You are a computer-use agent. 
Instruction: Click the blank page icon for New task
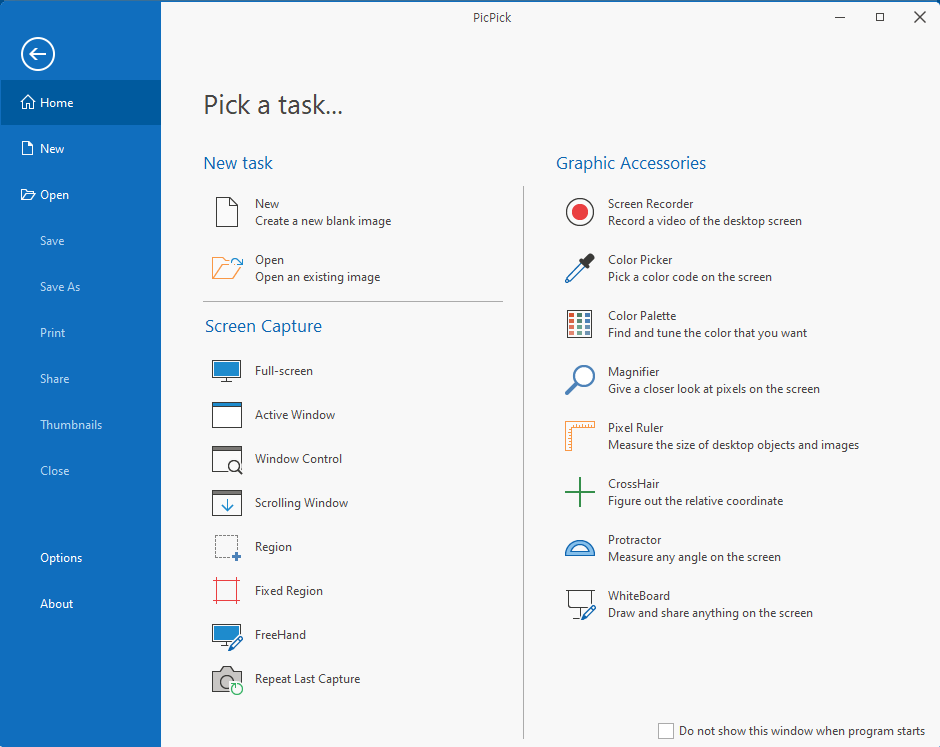tap(227, 212)
